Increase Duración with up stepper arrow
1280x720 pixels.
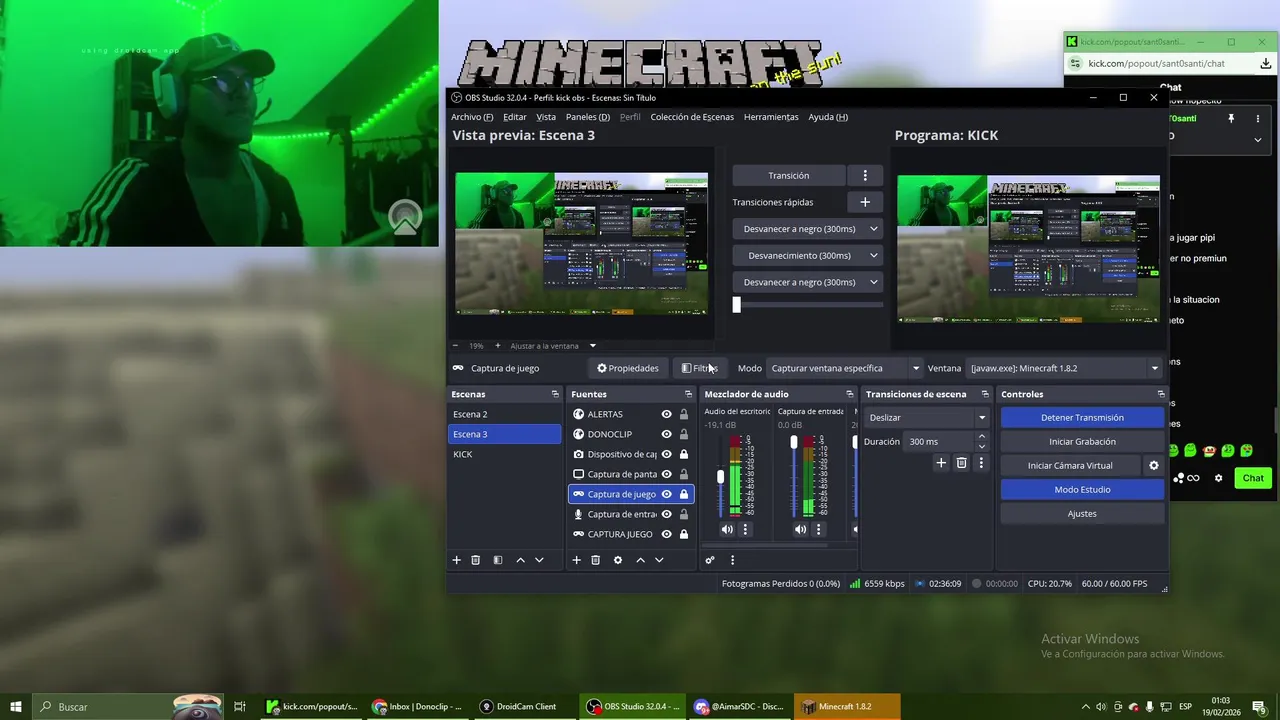981,436
